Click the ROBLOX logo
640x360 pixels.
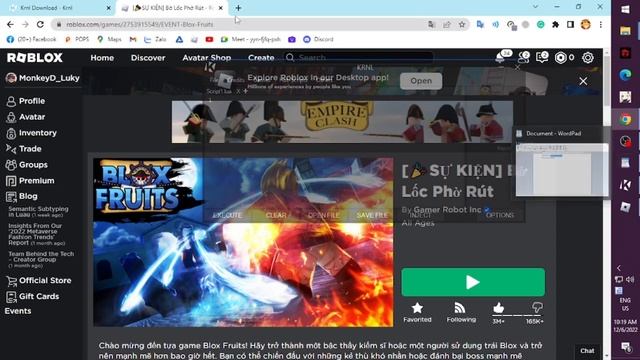point(35,58)
